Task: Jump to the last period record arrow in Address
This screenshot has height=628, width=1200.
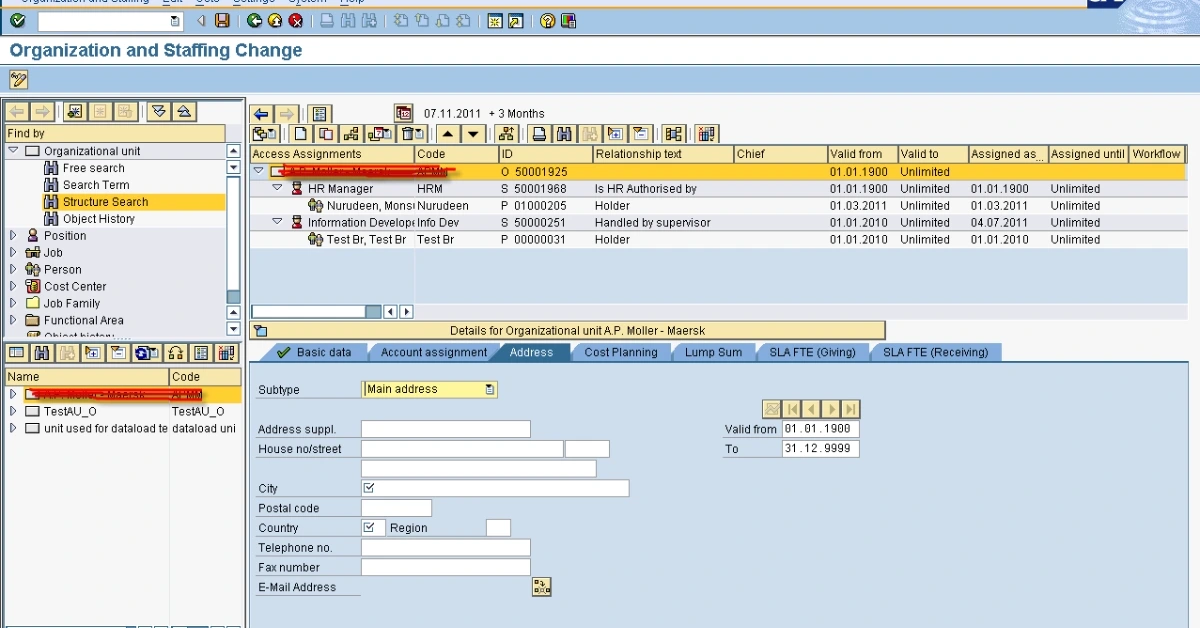Action: (x=851, y=409)
